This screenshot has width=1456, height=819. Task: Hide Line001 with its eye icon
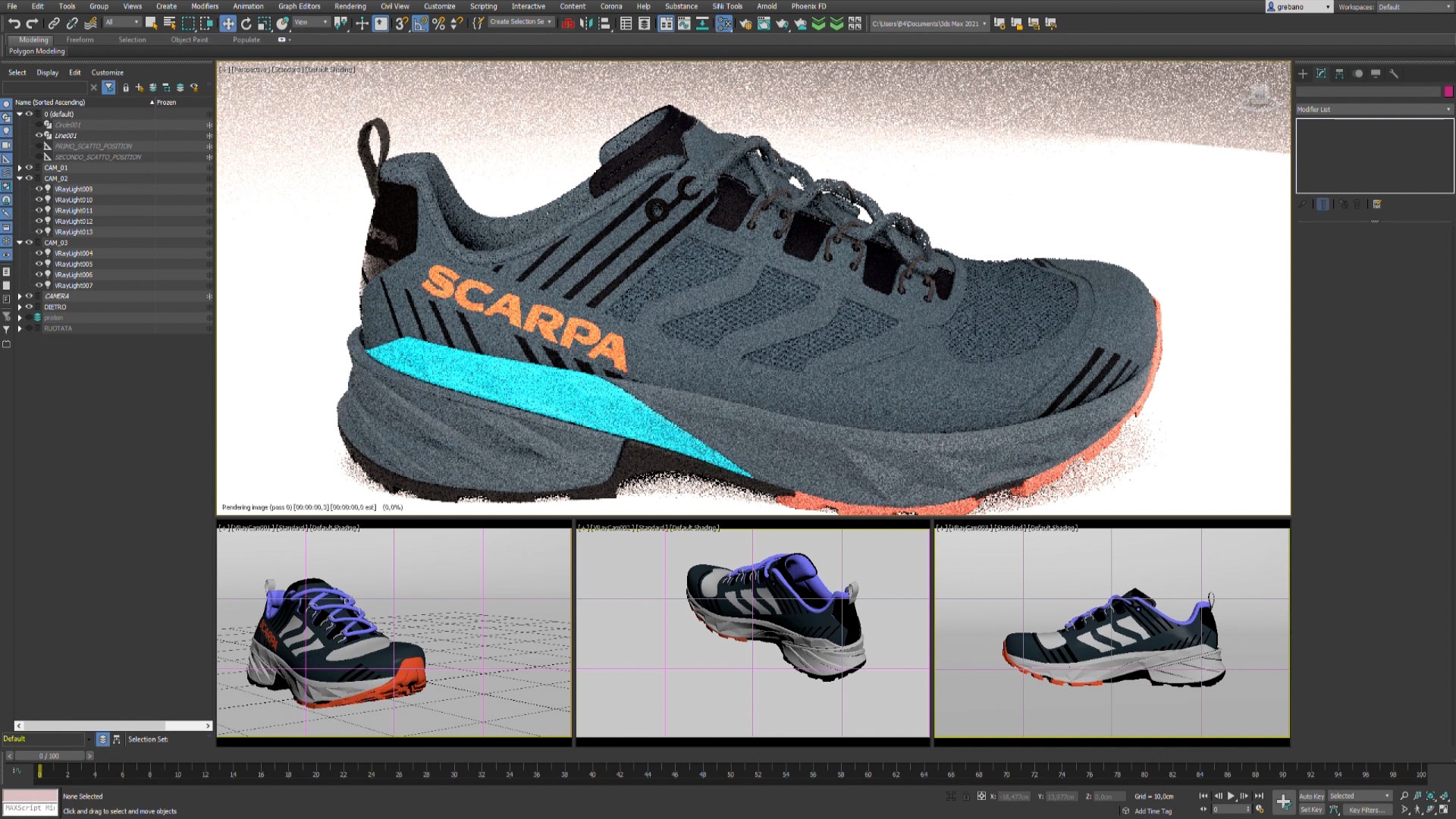[39, 135]
